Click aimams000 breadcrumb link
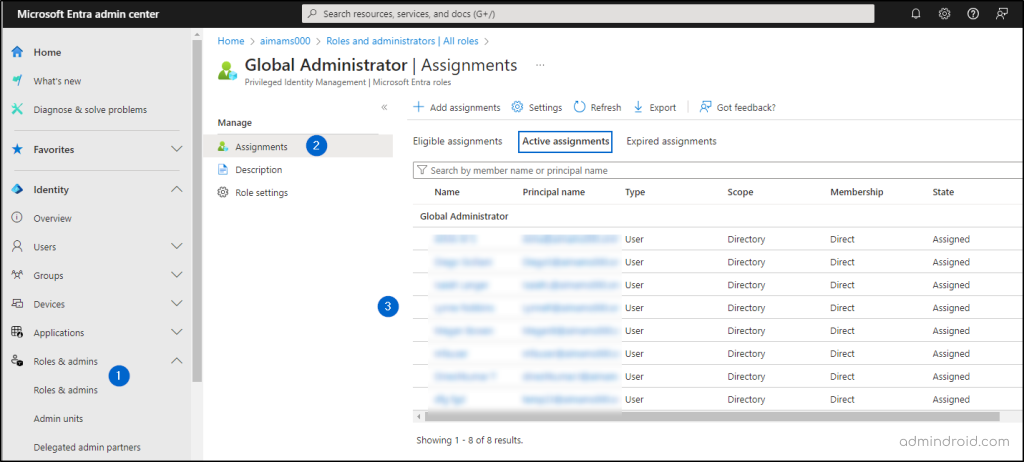Screen dimensions: 1024x462 pos(285,41)
